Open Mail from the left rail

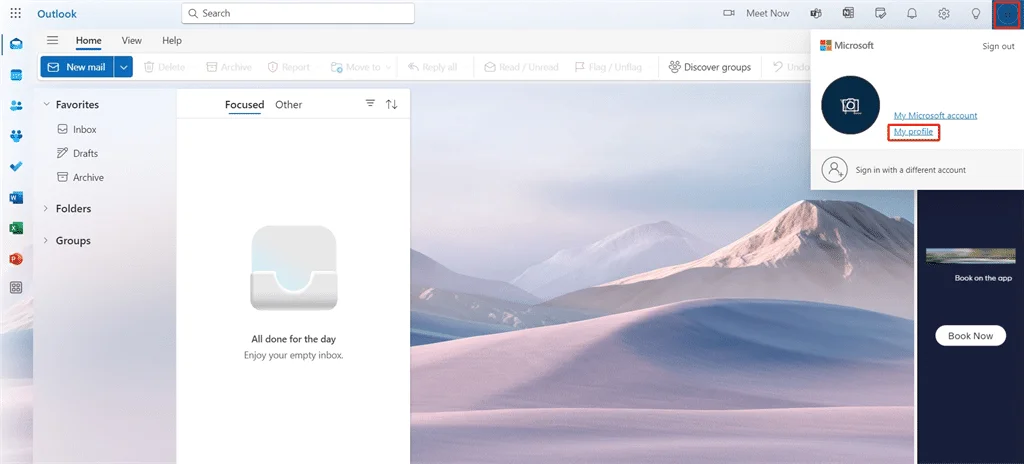pyautogui.click(x=16, y=44)
